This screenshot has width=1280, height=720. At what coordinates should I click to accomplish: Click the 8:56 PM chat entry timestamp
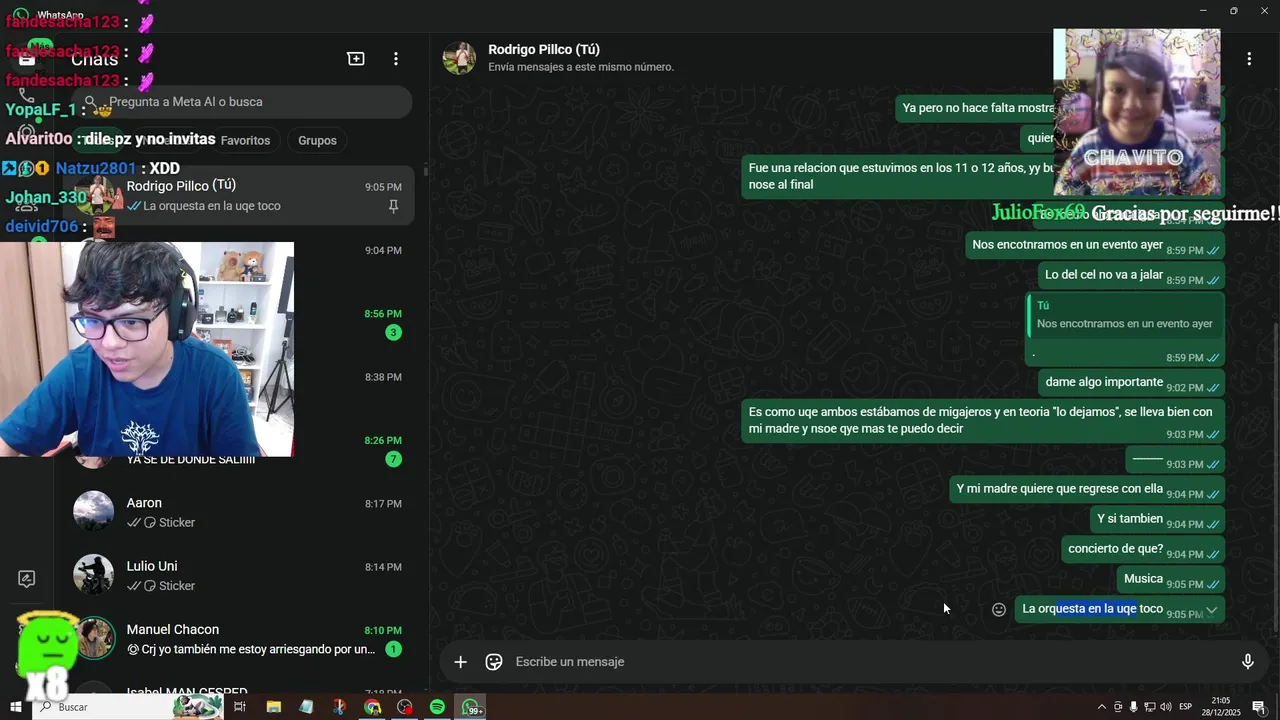click(383, 314)
